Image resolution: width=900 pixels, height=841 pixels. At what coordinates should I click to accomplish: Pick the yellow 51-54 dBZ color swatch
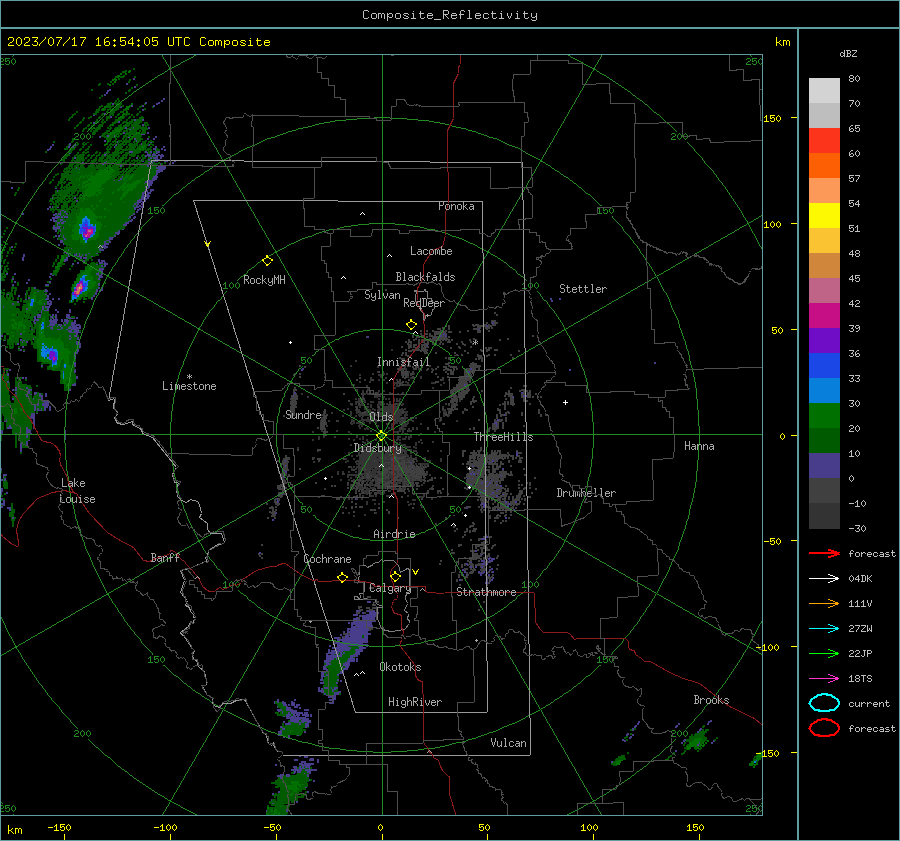coord(824,215)
